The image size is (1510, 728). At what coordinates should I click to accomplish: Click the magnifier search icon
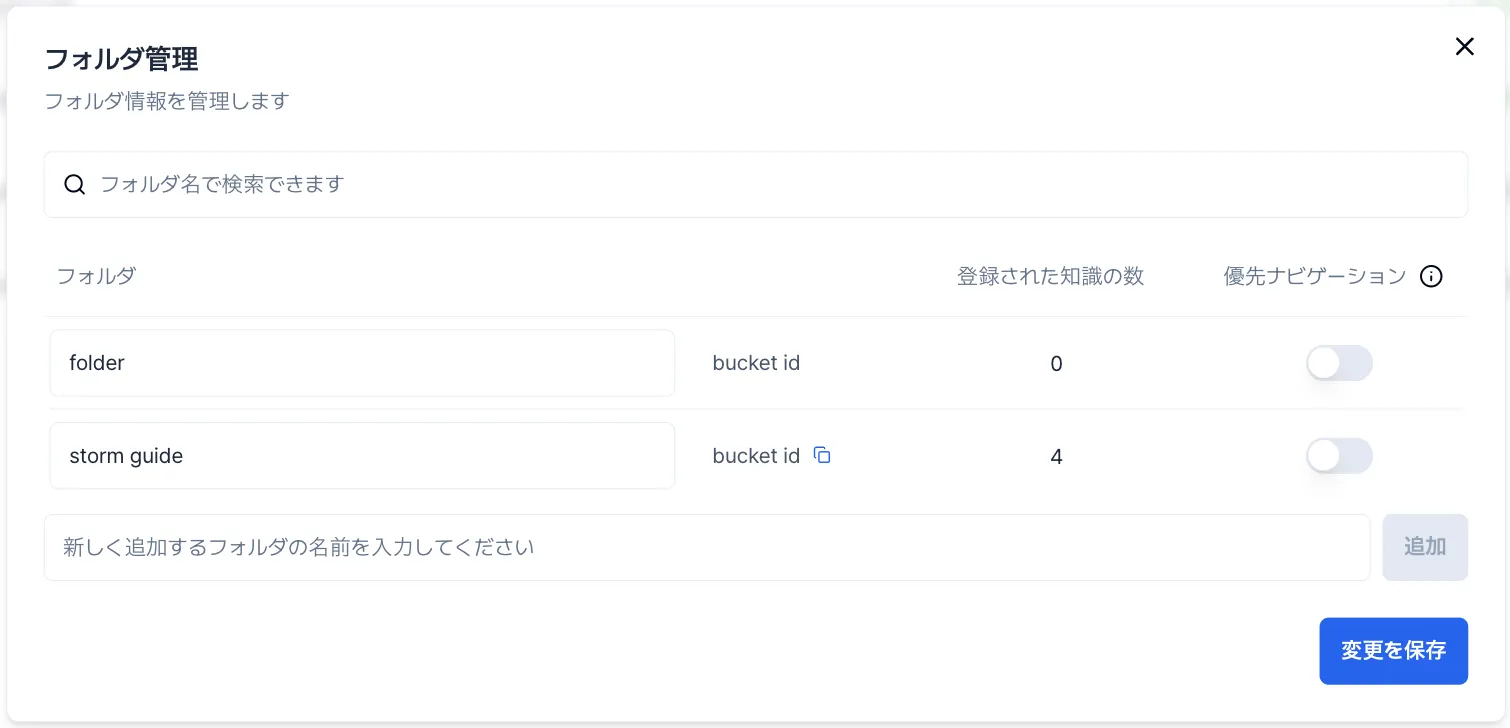75,184
